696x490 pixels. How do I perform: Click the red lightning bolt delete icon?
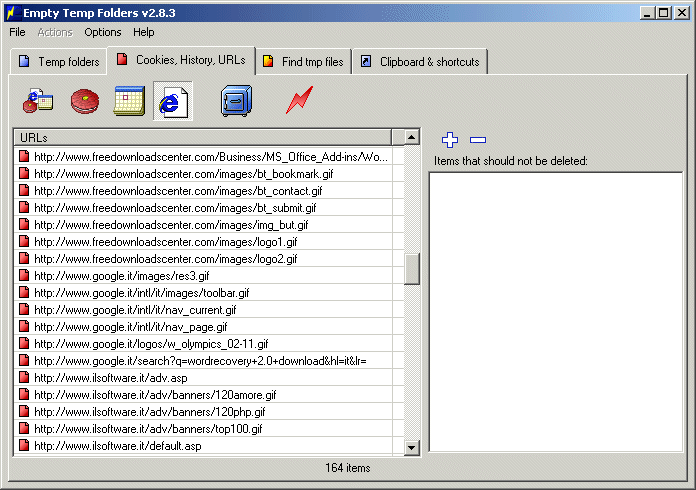click(300, 100)
